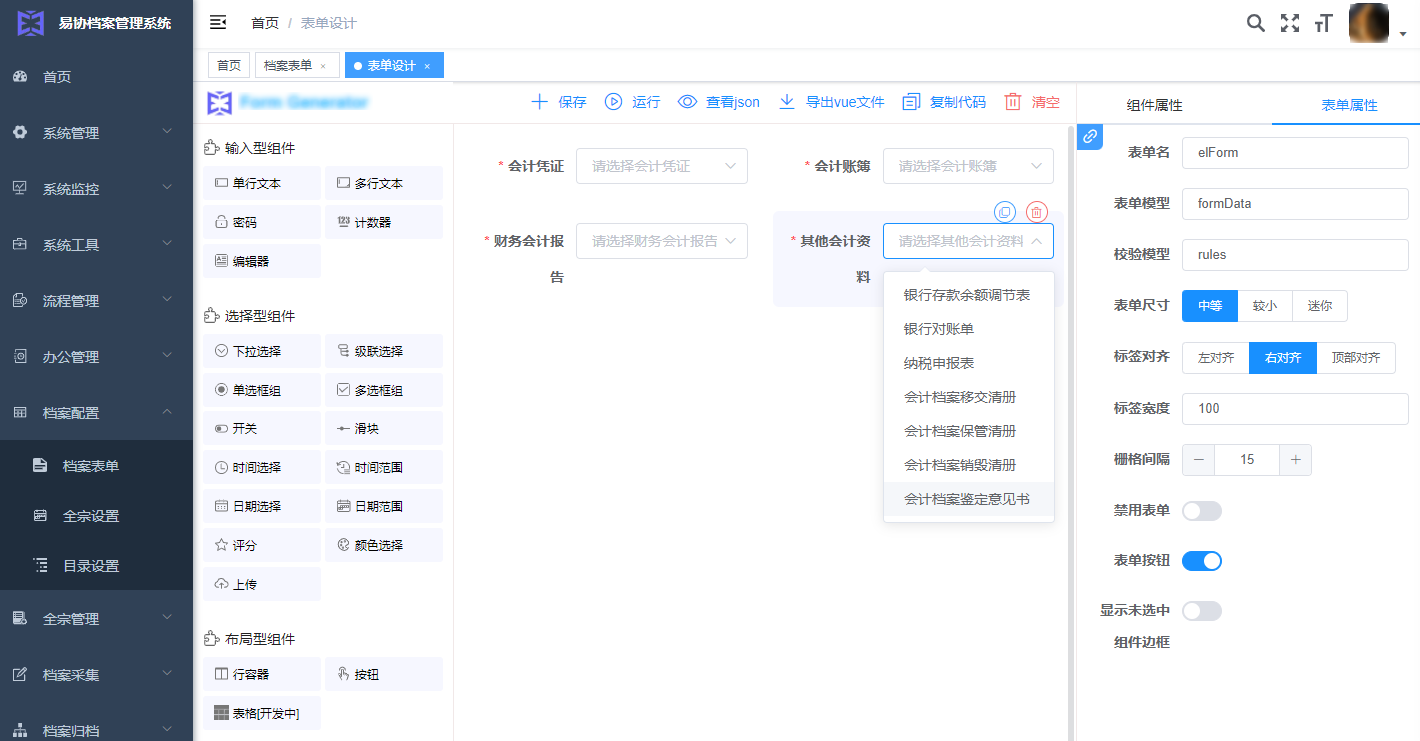The height and width of the screenshot is (741, 1420).
Task: Click 复制代码 button
Action: 944,102
